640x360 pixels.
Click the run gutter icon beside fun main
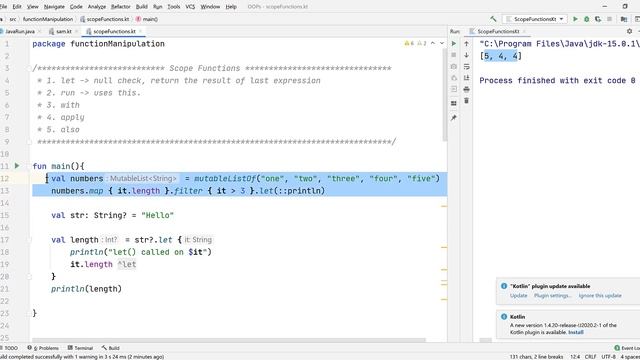click(17, 166)
